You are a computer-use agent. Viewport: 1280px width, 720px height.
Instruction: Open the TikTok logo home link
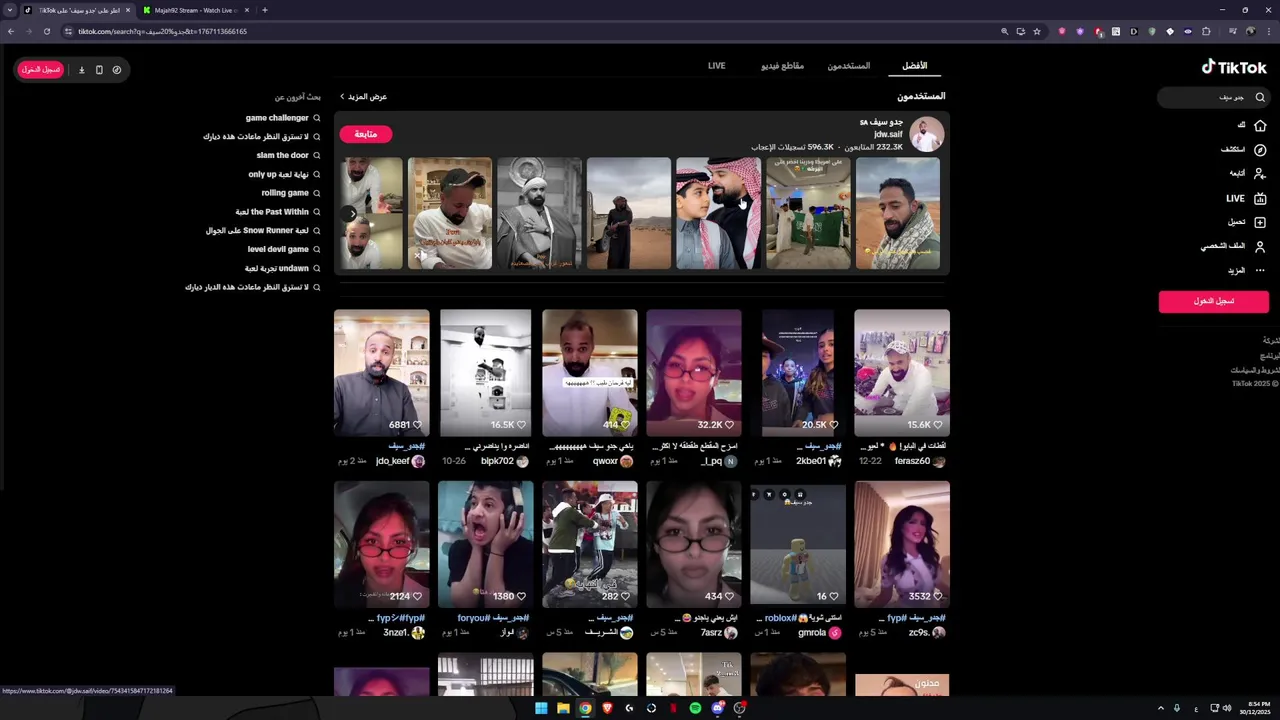(1234, 67)
